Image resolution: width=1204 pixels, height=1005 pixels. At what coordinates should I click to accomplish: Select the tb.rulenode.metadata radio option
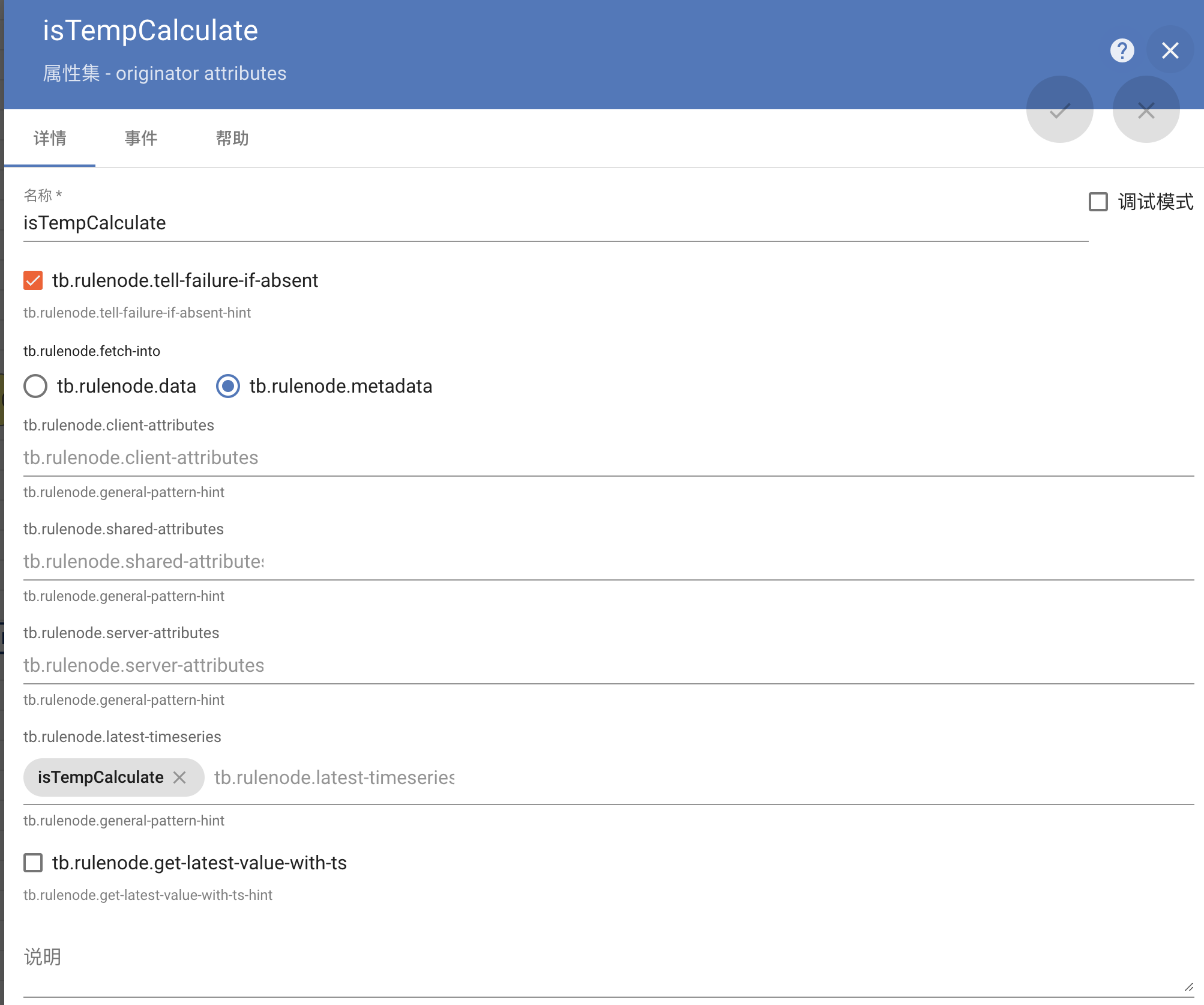point(228,386)
